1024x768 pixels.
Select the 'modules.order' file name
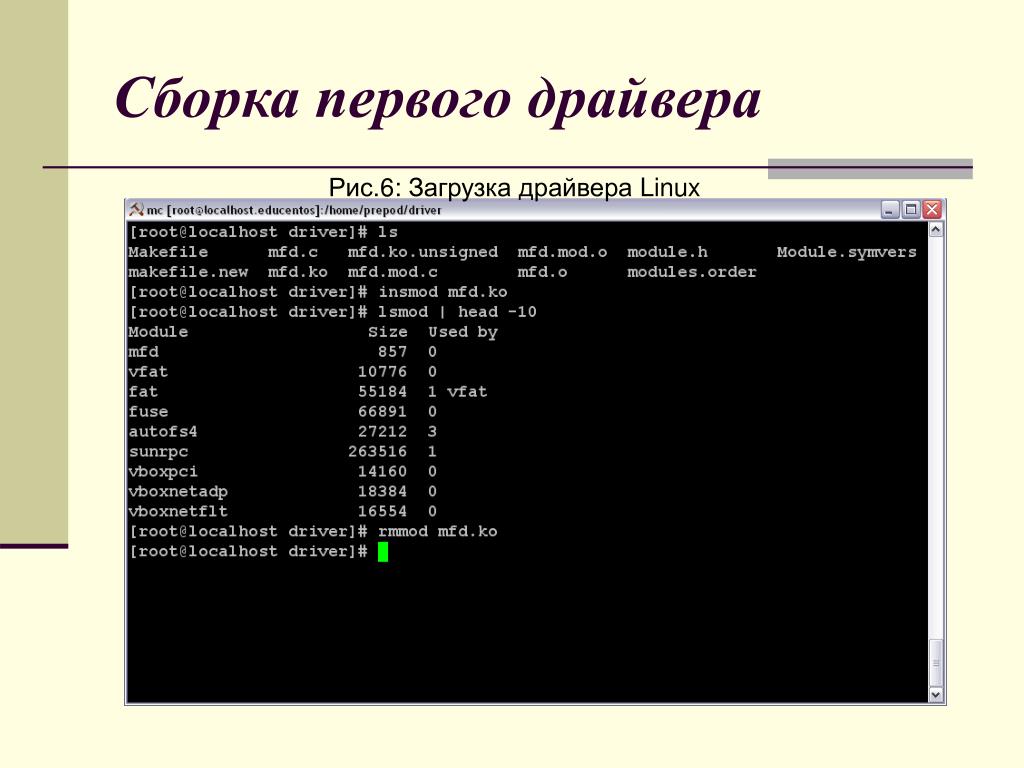point(692,272)
